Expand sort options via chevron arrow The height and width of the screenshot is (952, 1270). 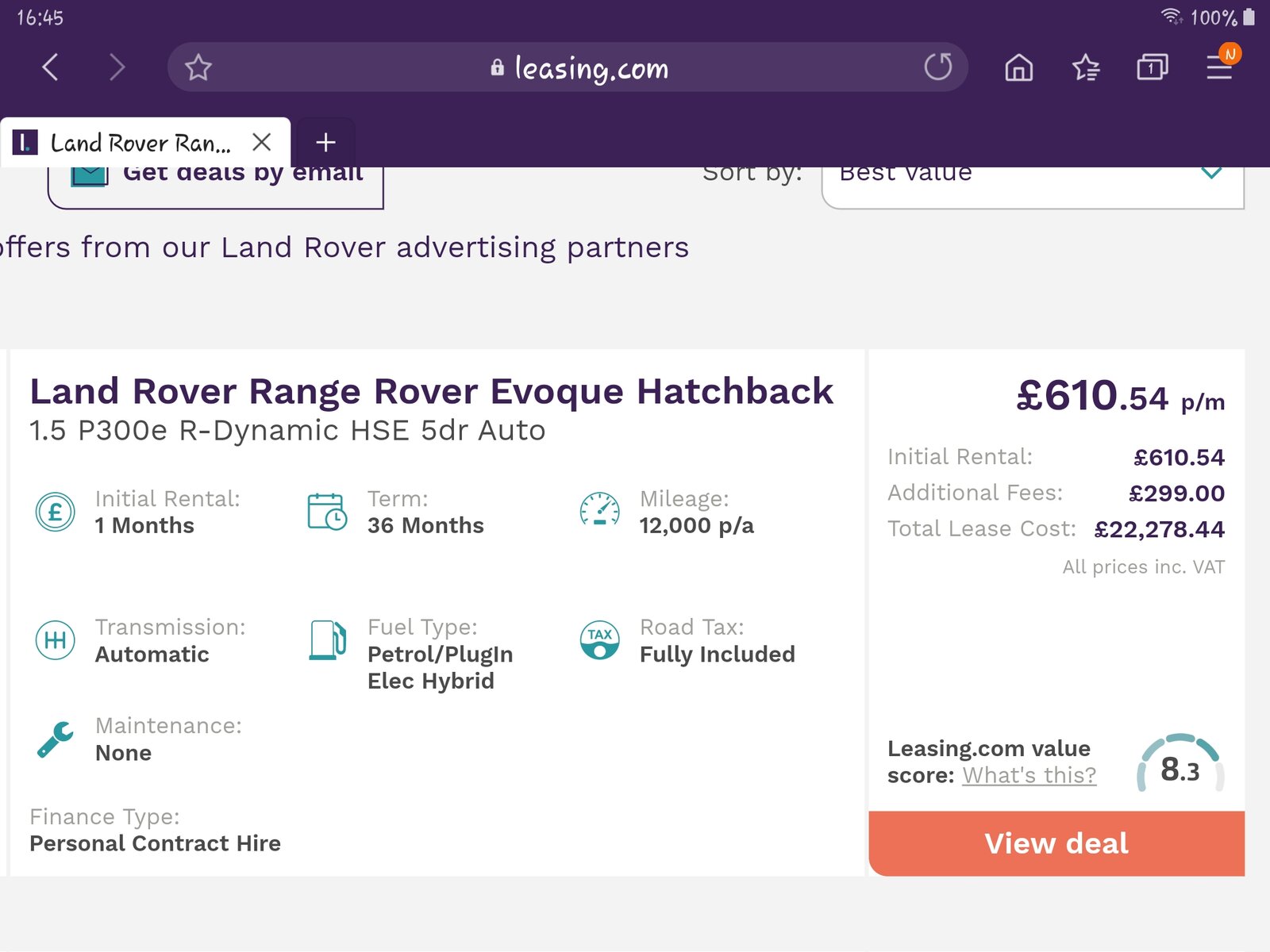(x=1211, y=173)
